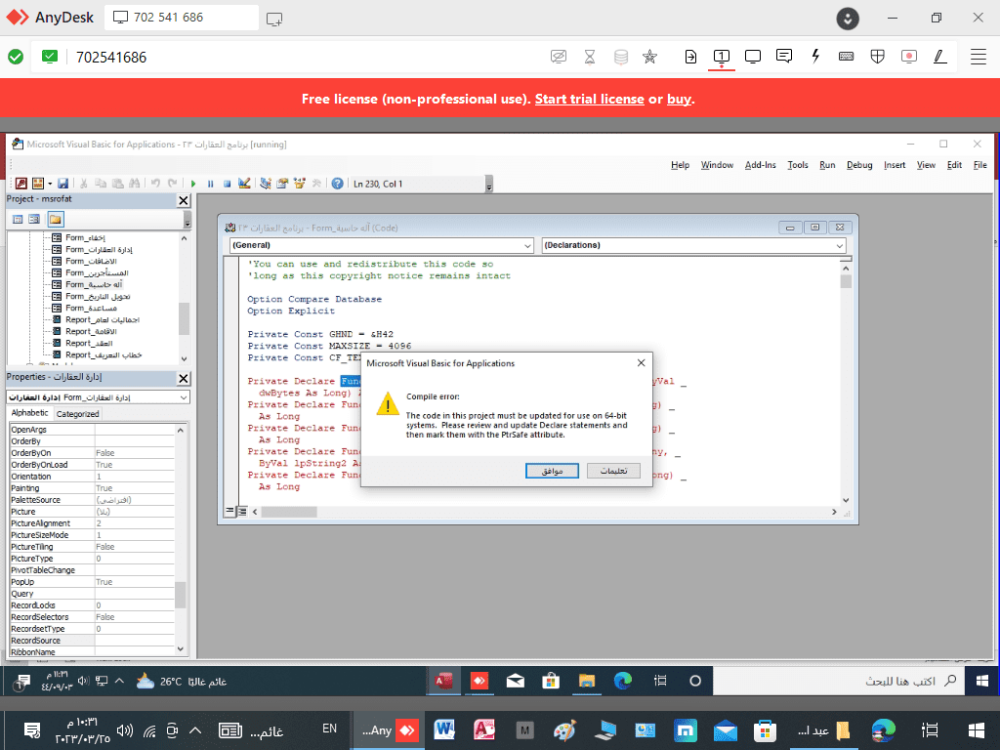This screenshot has height=750, width=1000.
Task: Open Object Browser from the toolbar icon
Action: 299,184
